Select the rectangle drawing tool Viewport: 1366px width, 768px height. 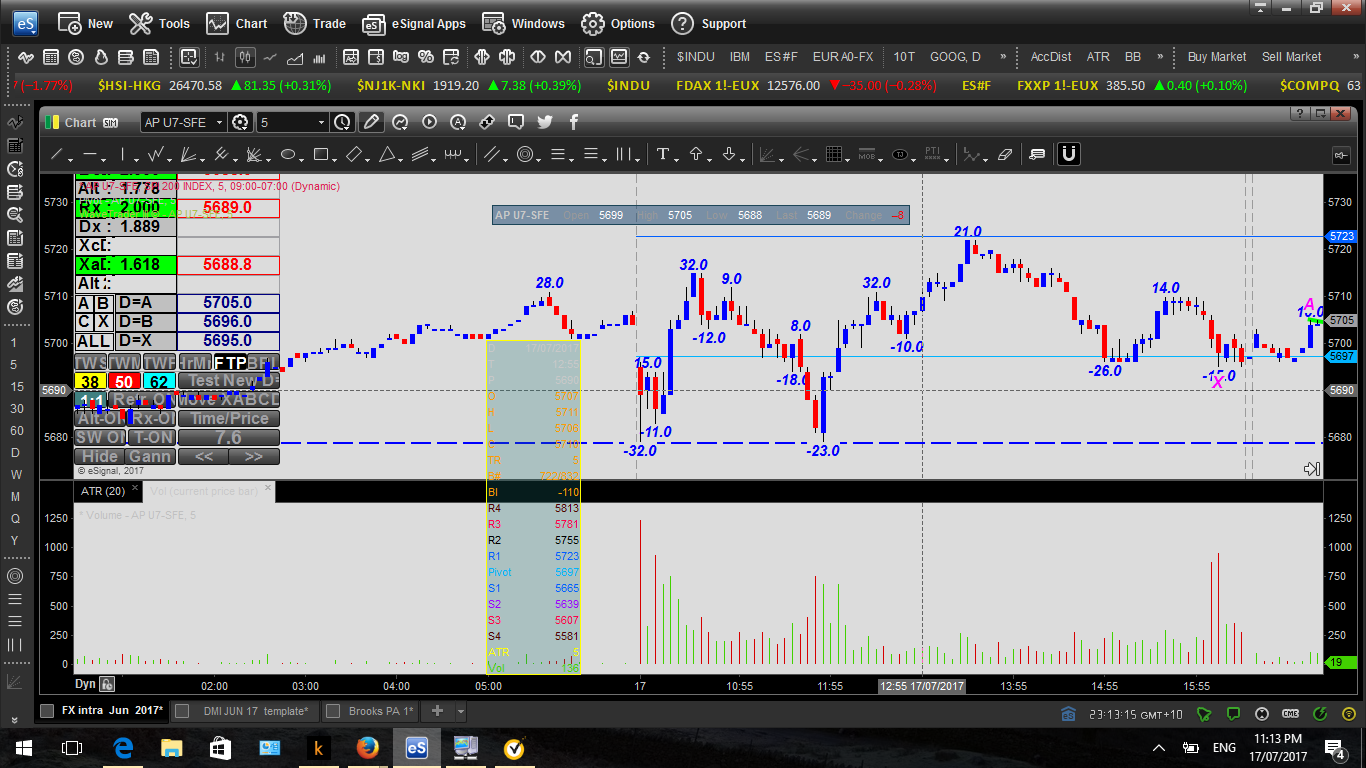tap(320, 155)
